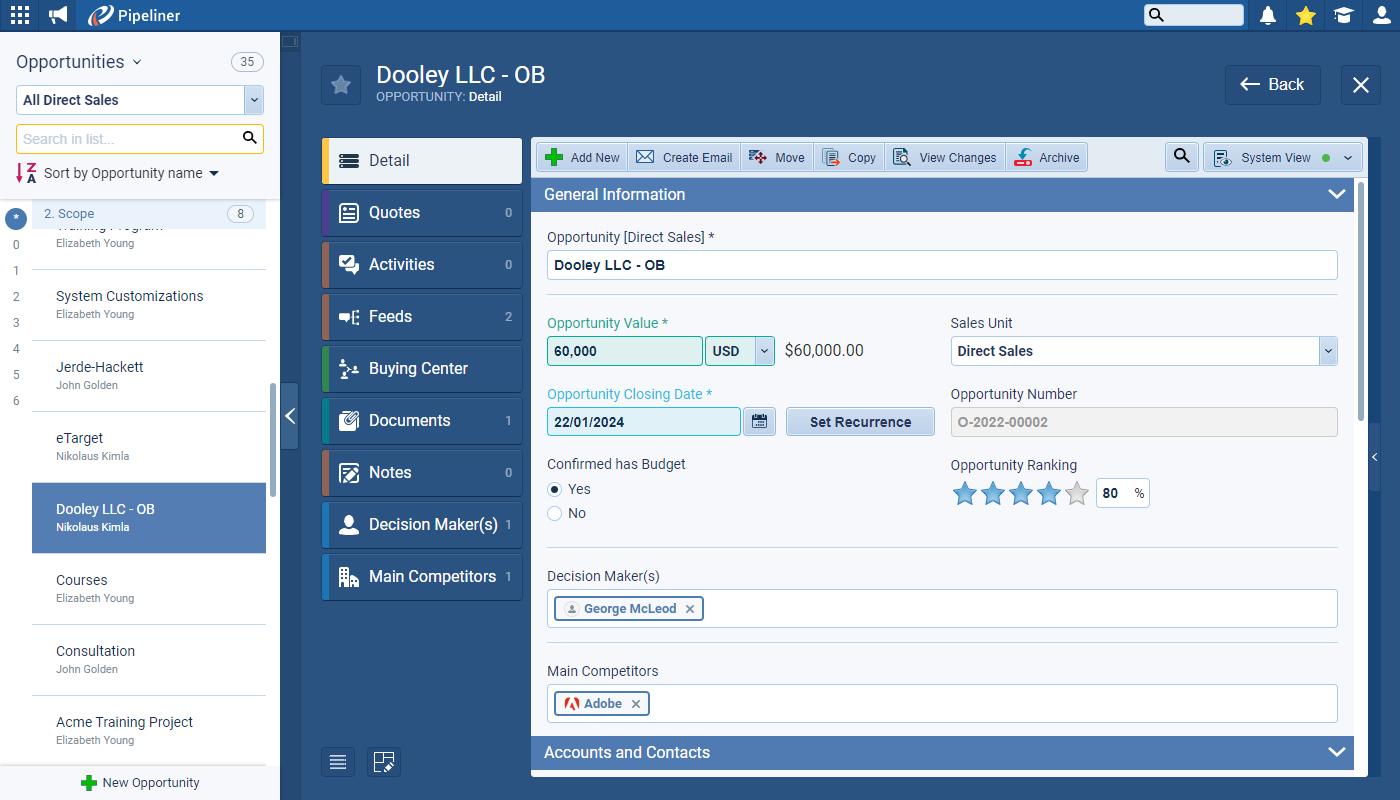Screen dimensions: 1400x800
Task: Open the All Direct Sales dropdown
Action: (x=254, y=100)
